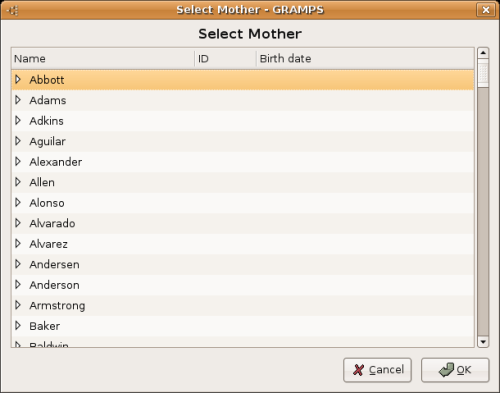
Task: Click the vertical scrollbar thumb
Action: (x=483, y=73)
